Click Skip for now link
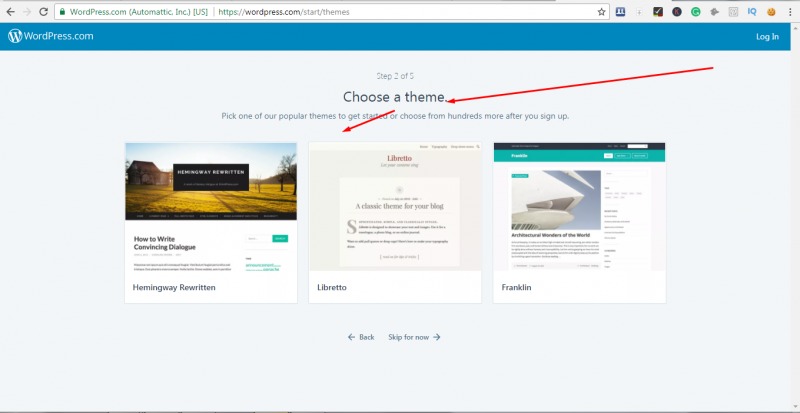 point(414,337)
